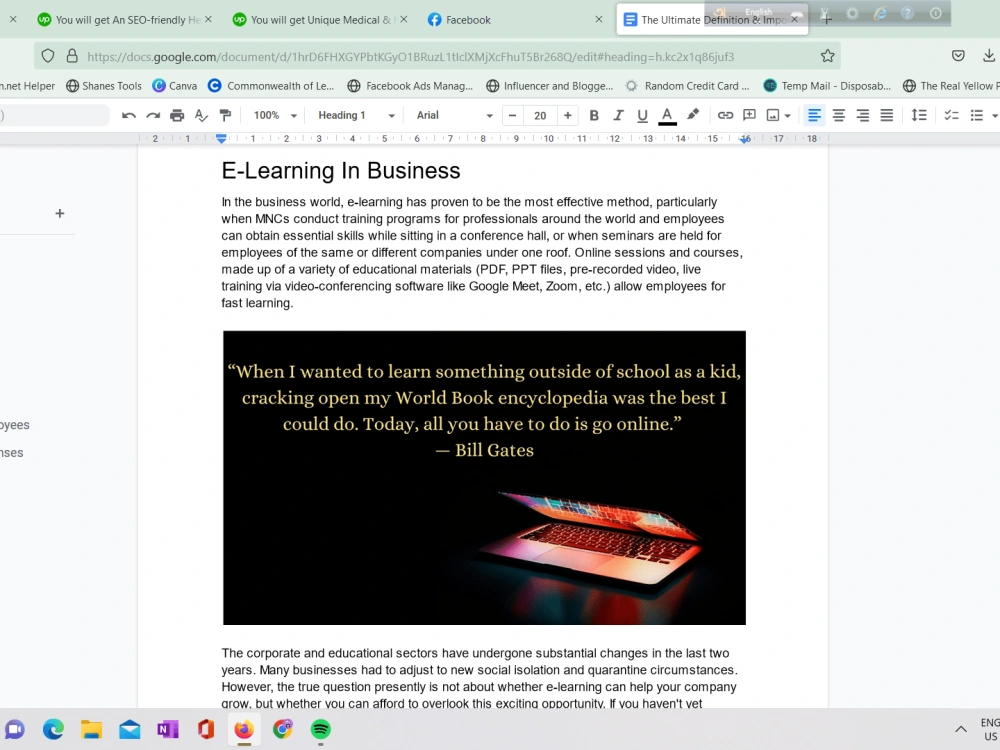Open the Arial font dropdown

coord(454,115)
